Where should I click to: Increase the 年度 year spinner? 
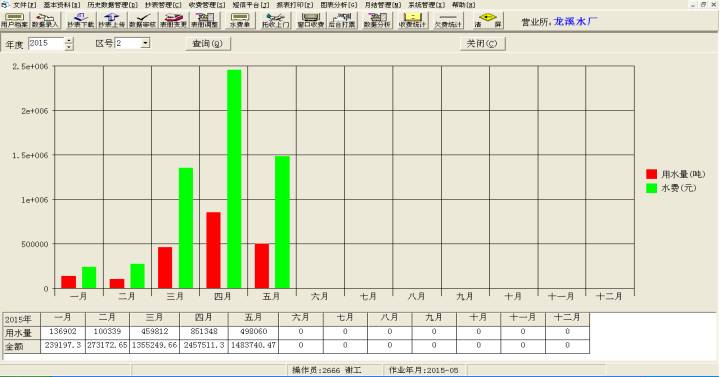(x=69, y=41)
